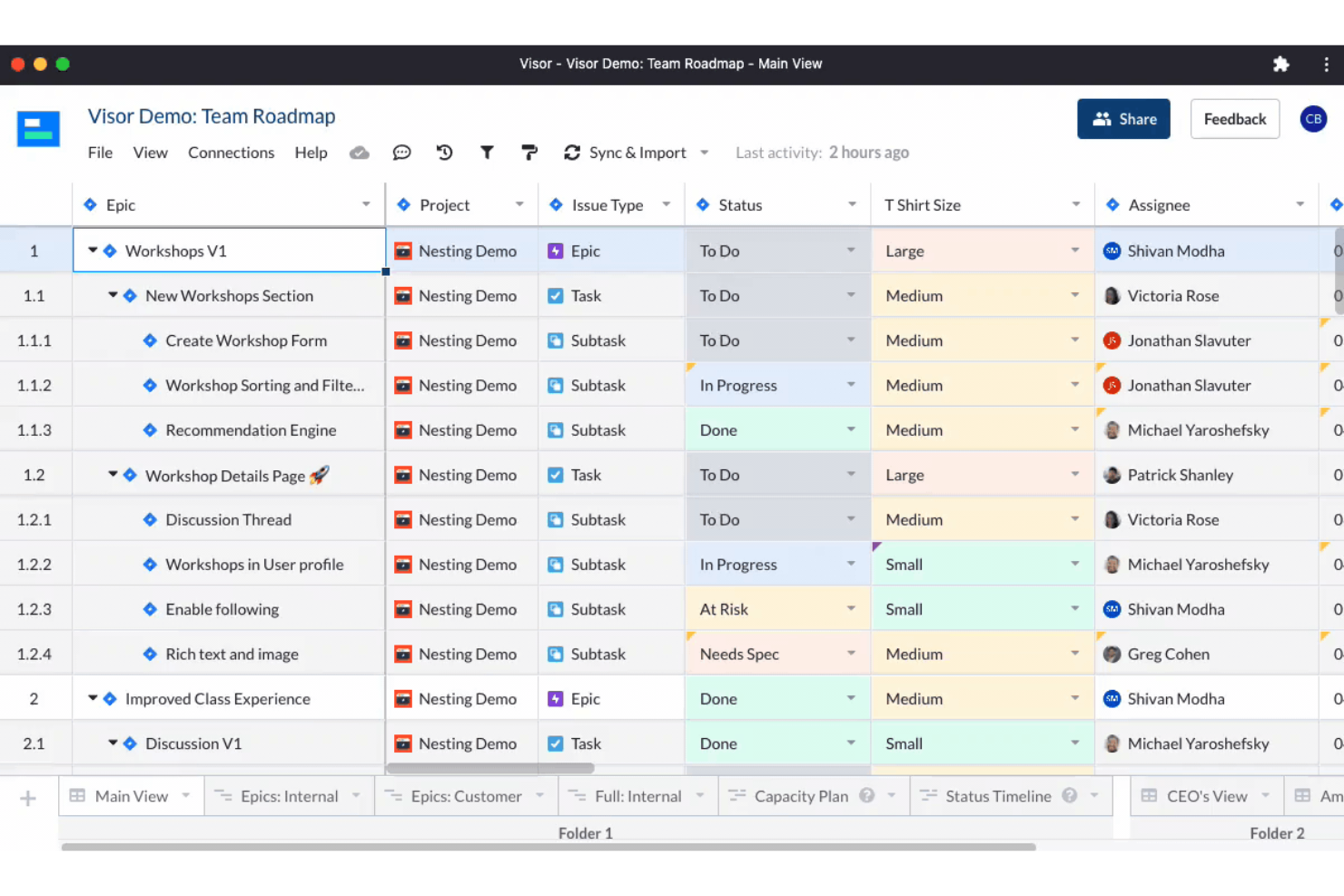Click the Visor Demo: Team Roadmap title
Screen dimensions: 1344x896
(x=212, y=116)
